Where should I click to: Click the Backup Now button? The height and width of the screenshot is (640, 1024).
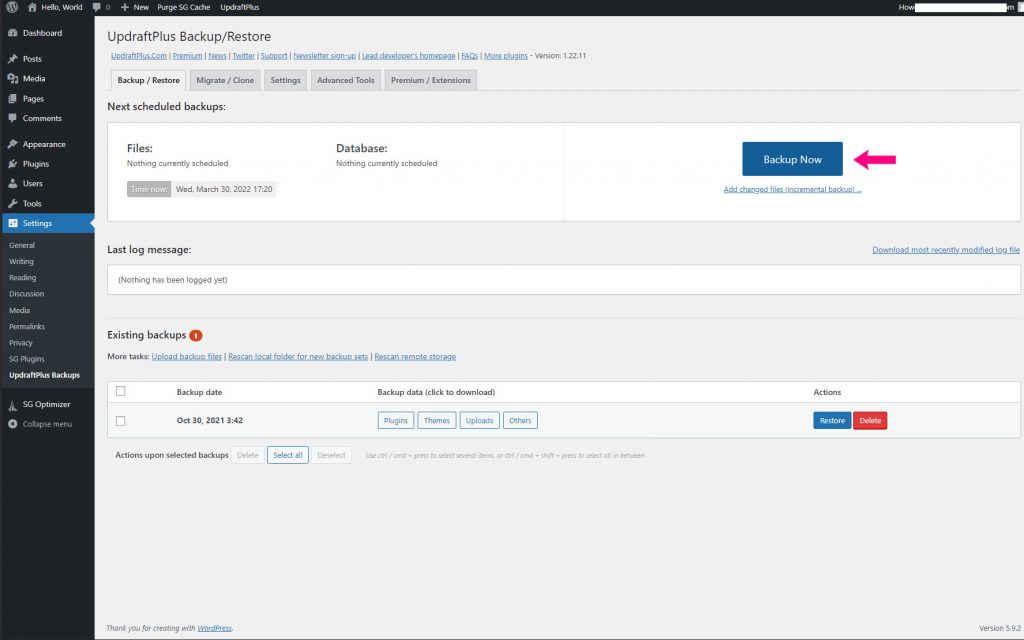(x=792, y=159)
